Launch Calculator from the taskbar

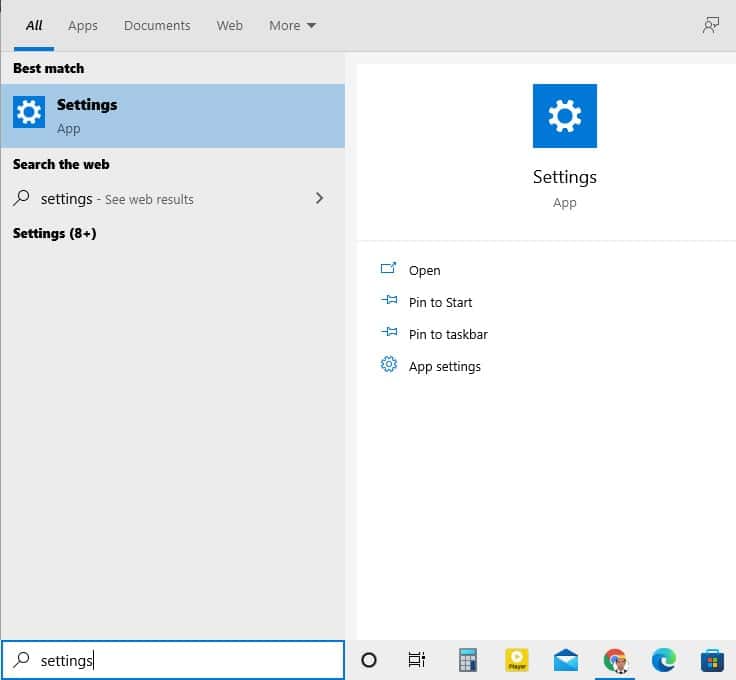click(467, 660)
